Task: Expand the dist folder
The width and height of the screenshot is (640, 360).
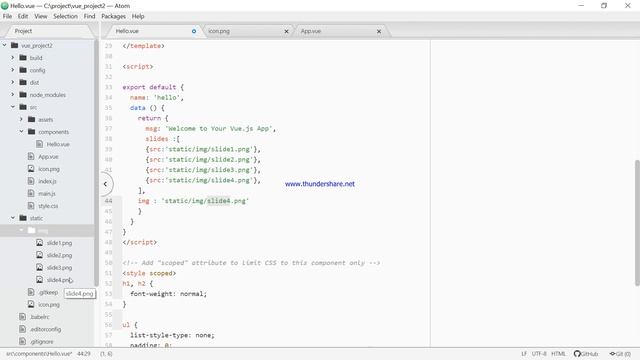Action: click(13, 82)
